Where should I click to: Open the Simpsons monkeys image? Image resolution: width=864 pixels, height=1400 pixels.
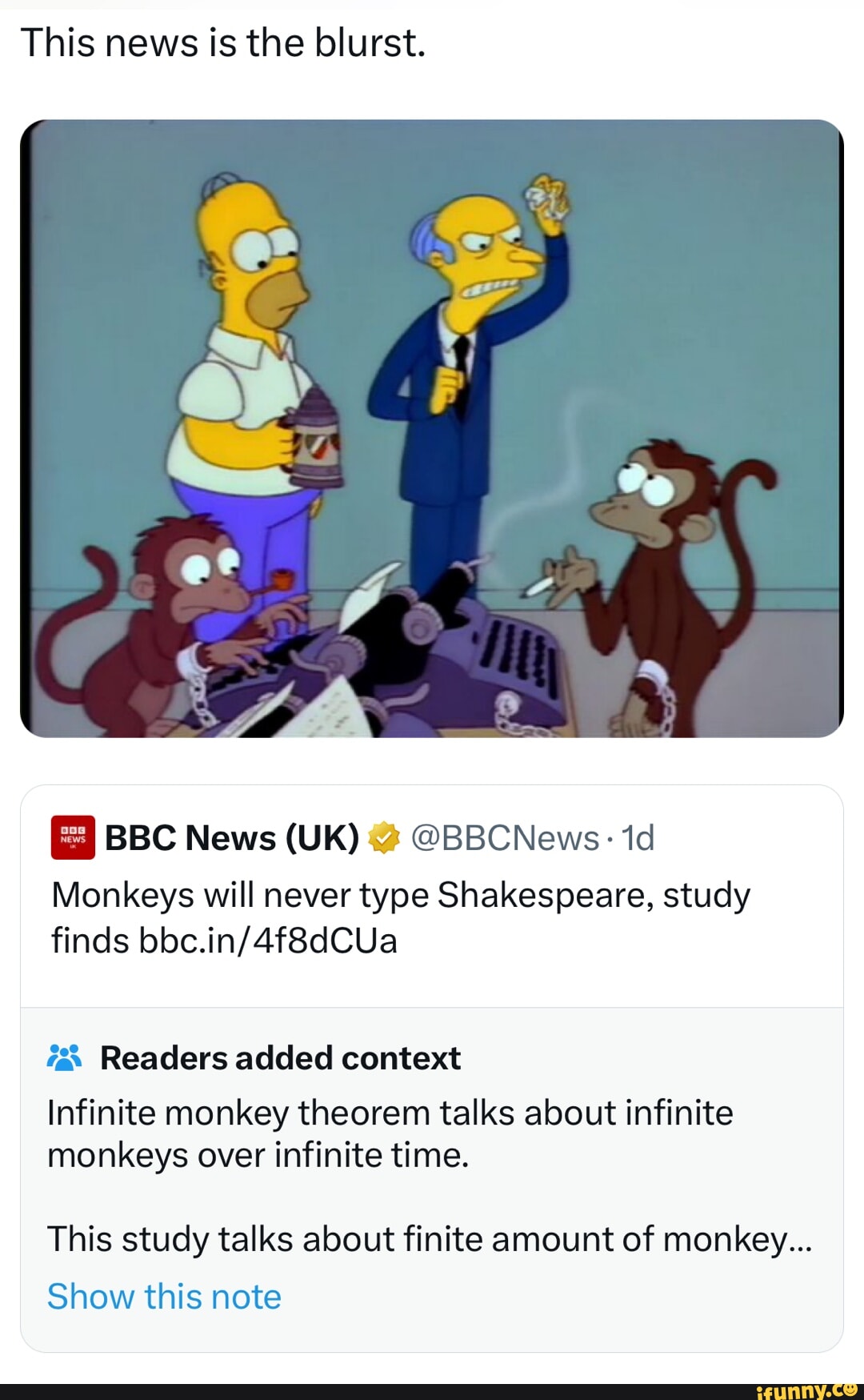coord(432,428)
